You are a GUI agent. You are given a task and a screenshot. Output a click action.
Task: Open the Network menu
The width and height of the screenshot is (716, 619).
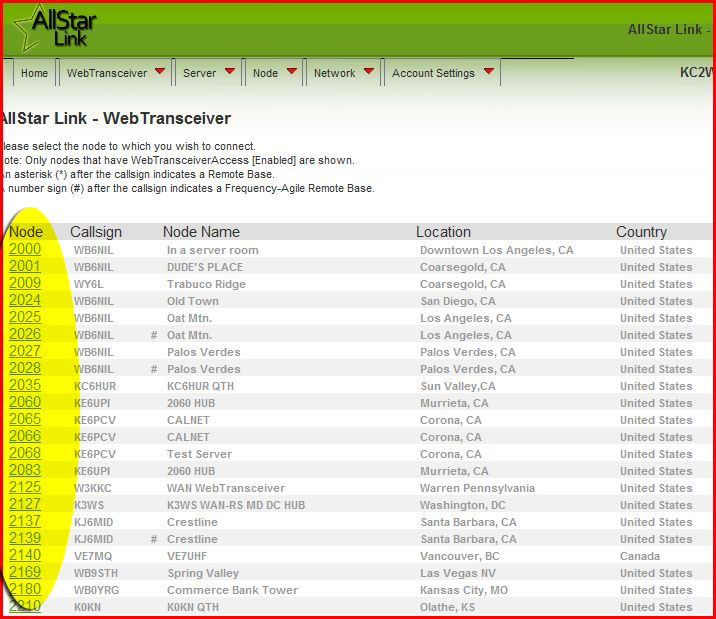click(334, 73)
